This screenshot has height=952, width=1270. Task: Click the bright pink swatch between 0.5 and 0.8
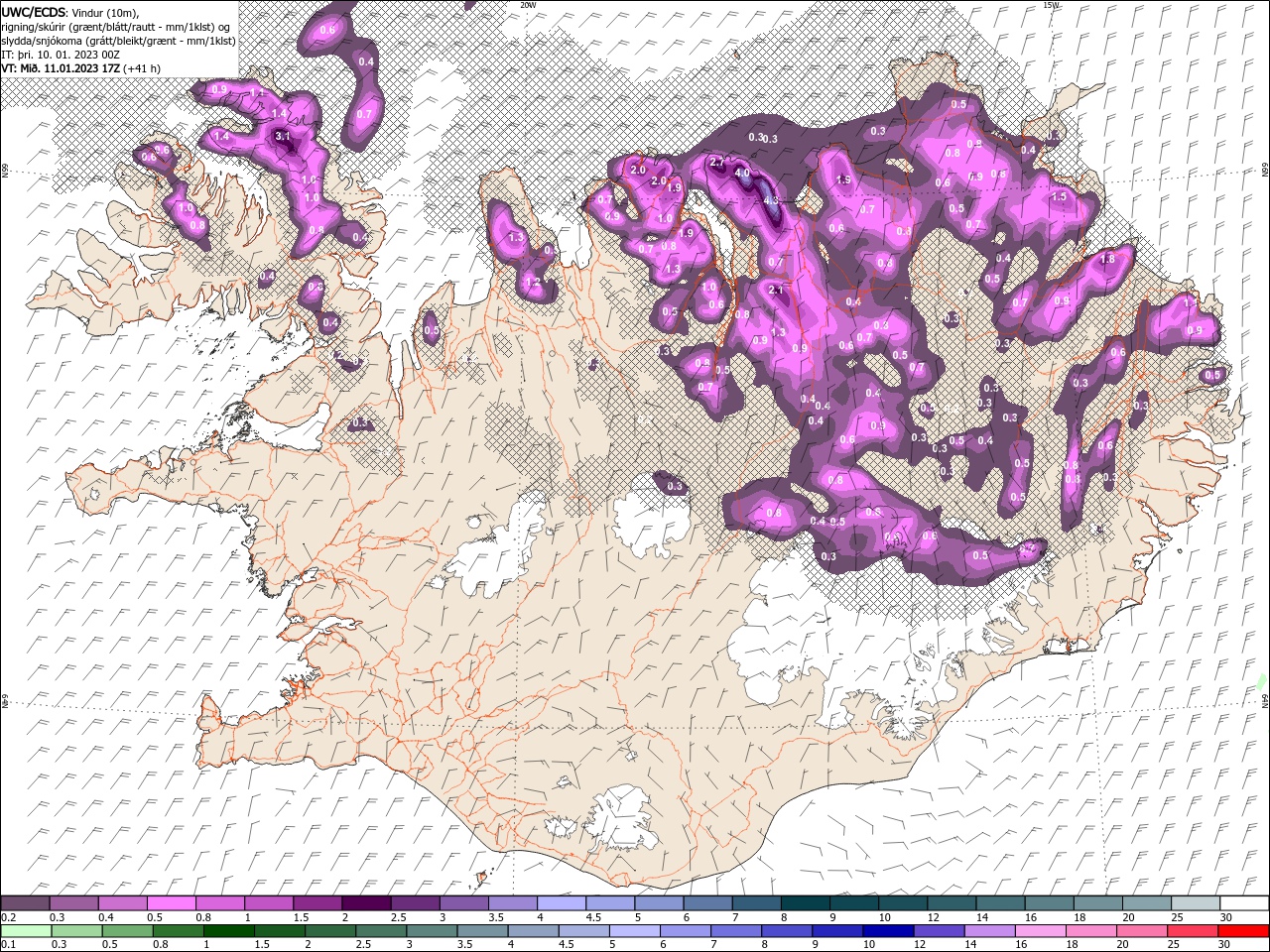click(172, 903)
